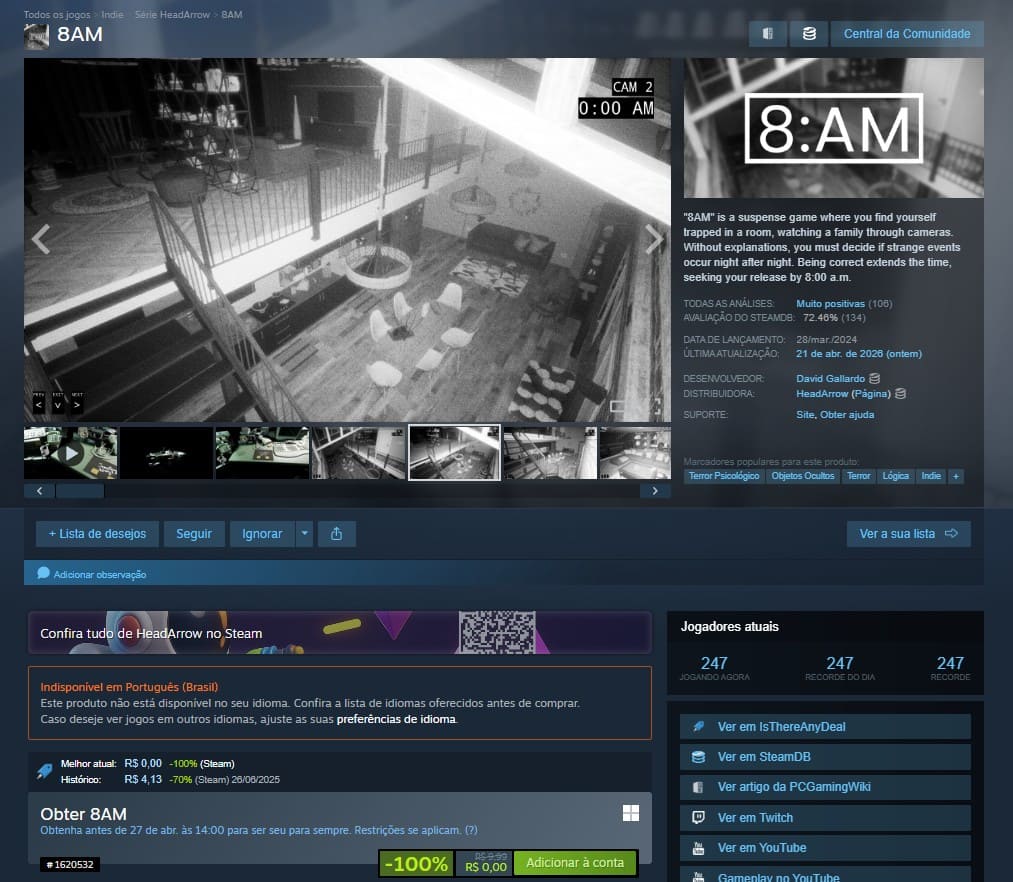Expand more tags with plus button
The width and height of the screenshot is (1013, 882).
point(956,476)
